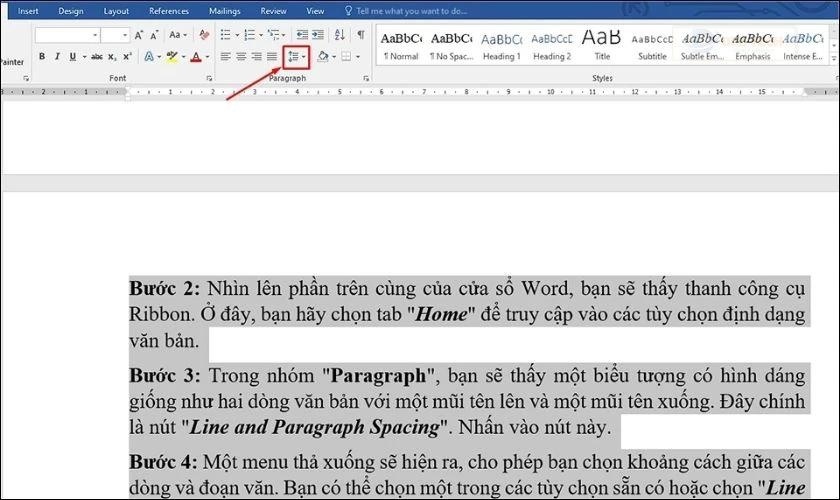Open the Layout tab

116,11
